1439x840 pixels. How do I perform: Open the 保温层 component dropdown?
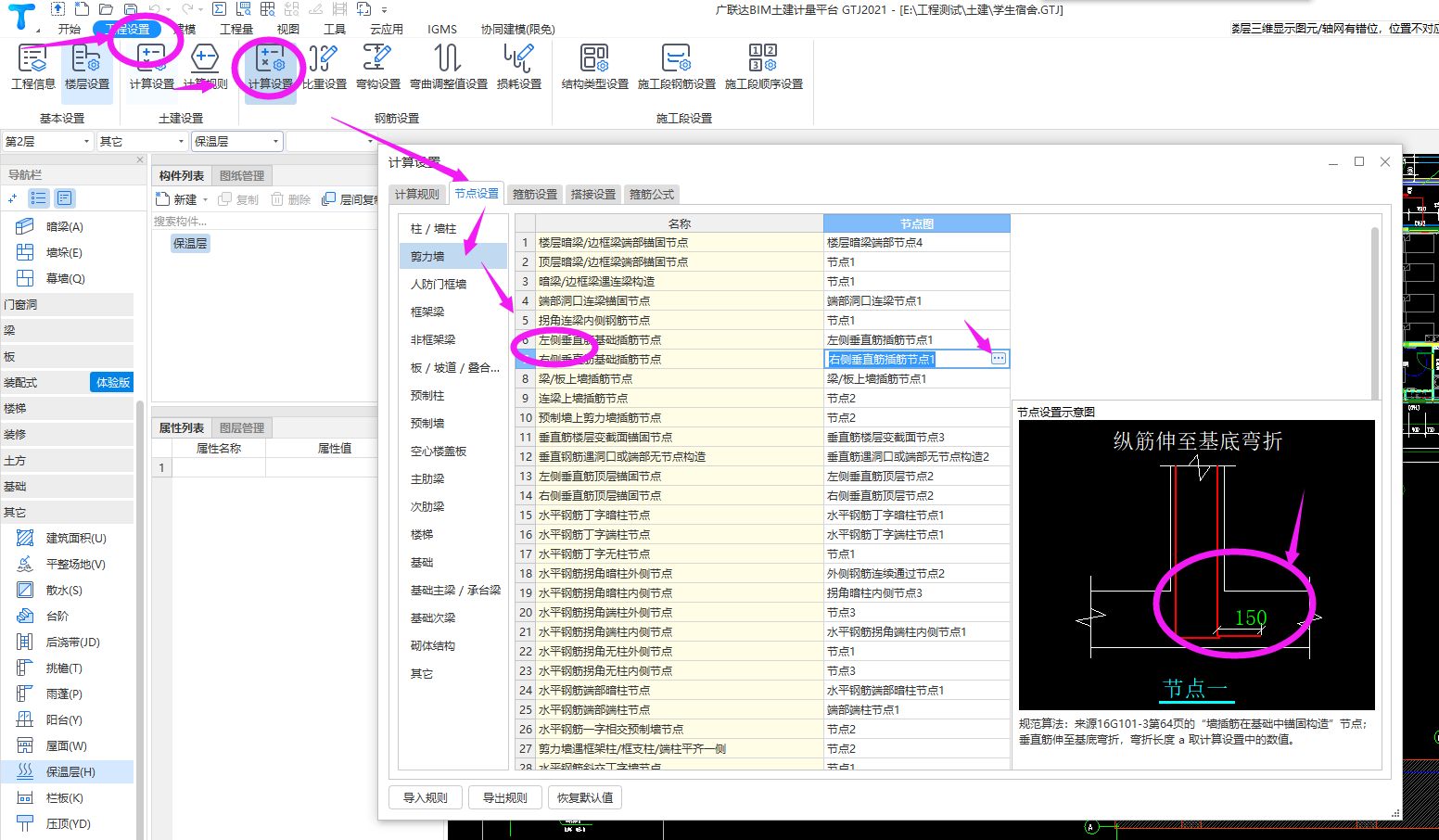tap(236, 141)
